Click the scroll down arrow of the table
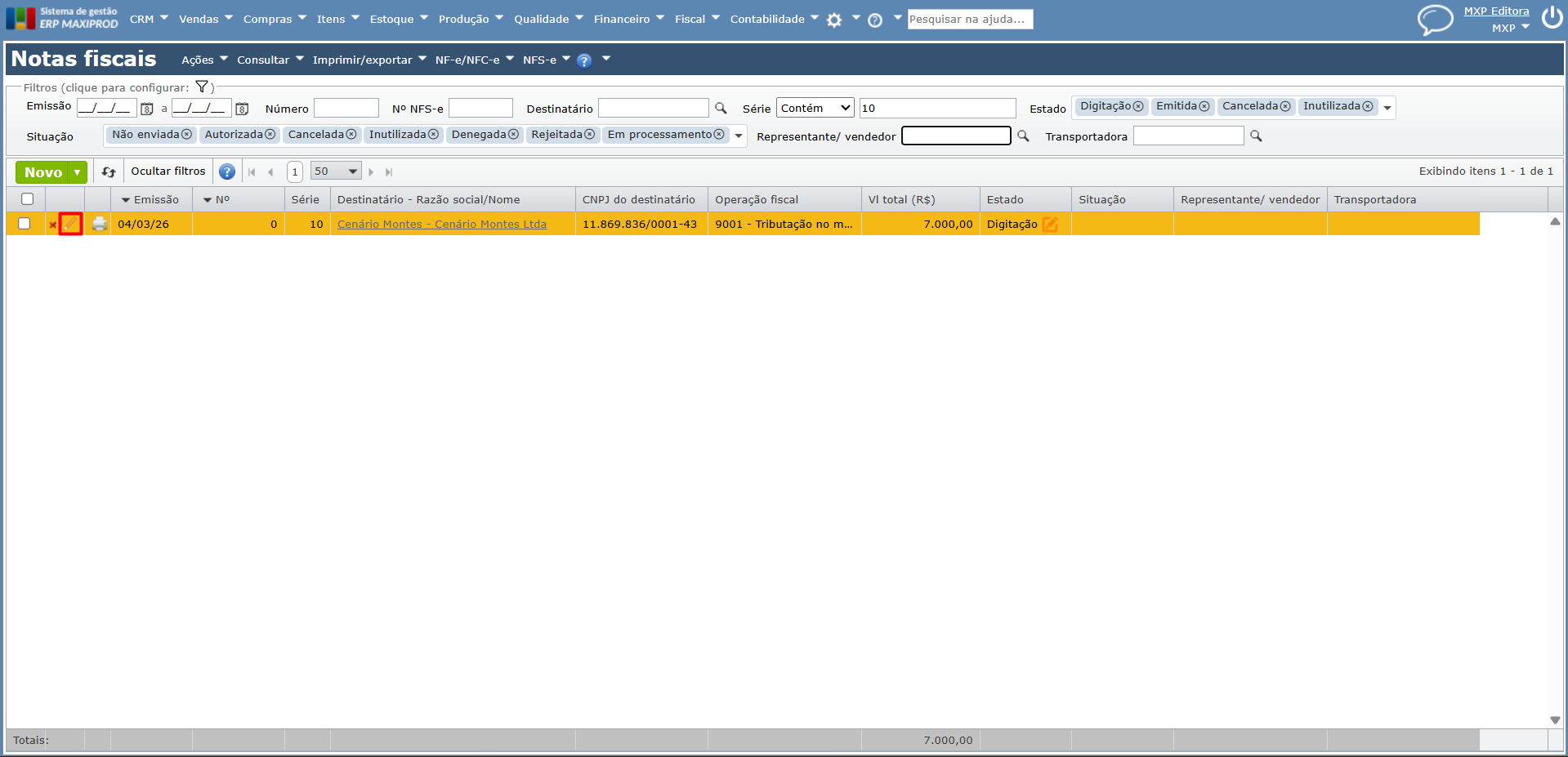 click(1555, 720)
